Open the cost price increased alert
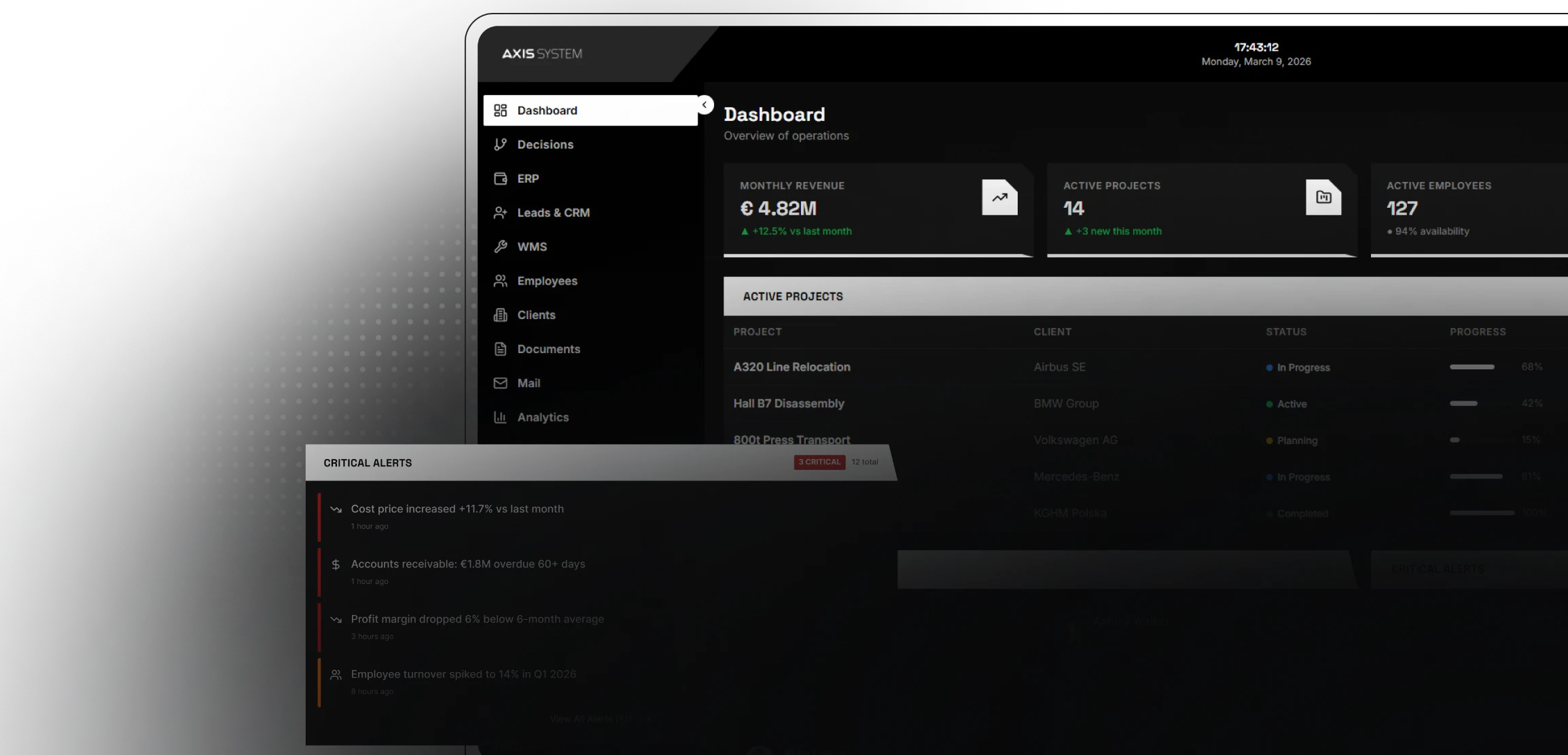Viewport: 1568px width, 755px height. click(x=457, y=509)
